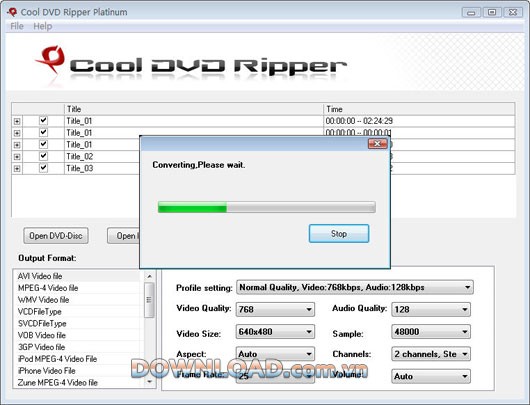Open the Frame Rate dropdown
Viewport: 530px width, 405px height.
click(x=275, y=376)
